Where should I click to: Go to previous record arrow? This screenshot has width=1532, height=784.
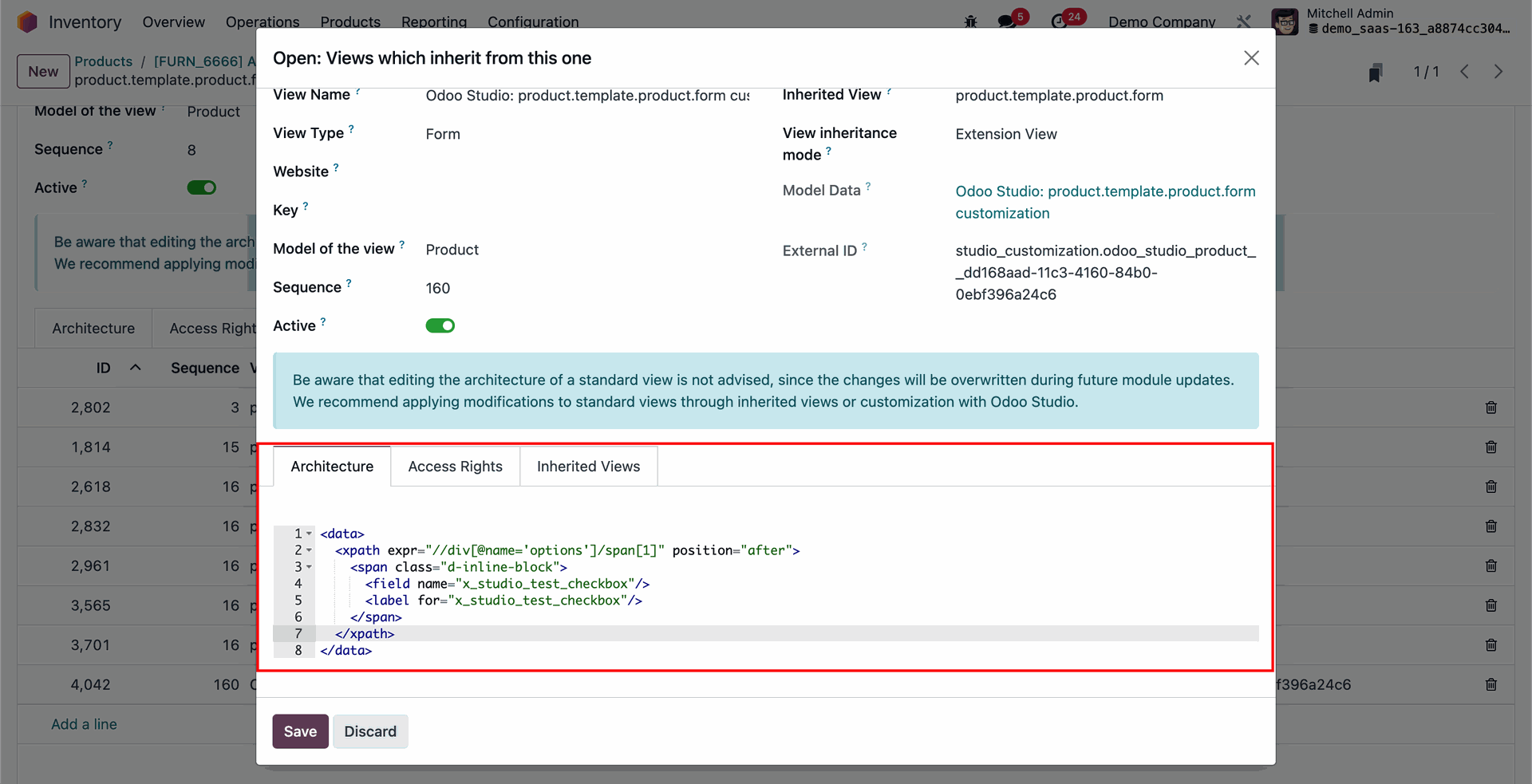click(x=1464, y=72)
